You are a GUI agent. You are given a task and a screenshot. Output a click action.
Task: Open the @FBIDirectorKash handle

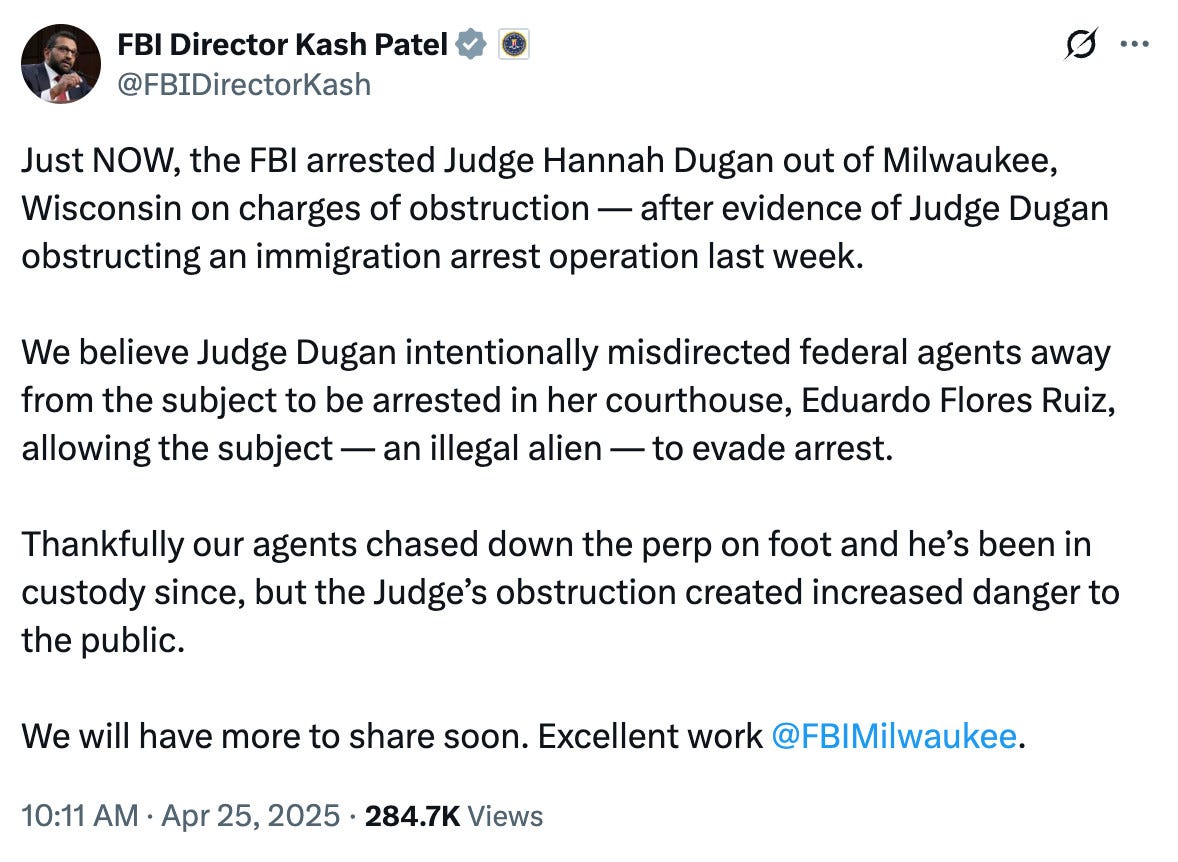point(247,85)
